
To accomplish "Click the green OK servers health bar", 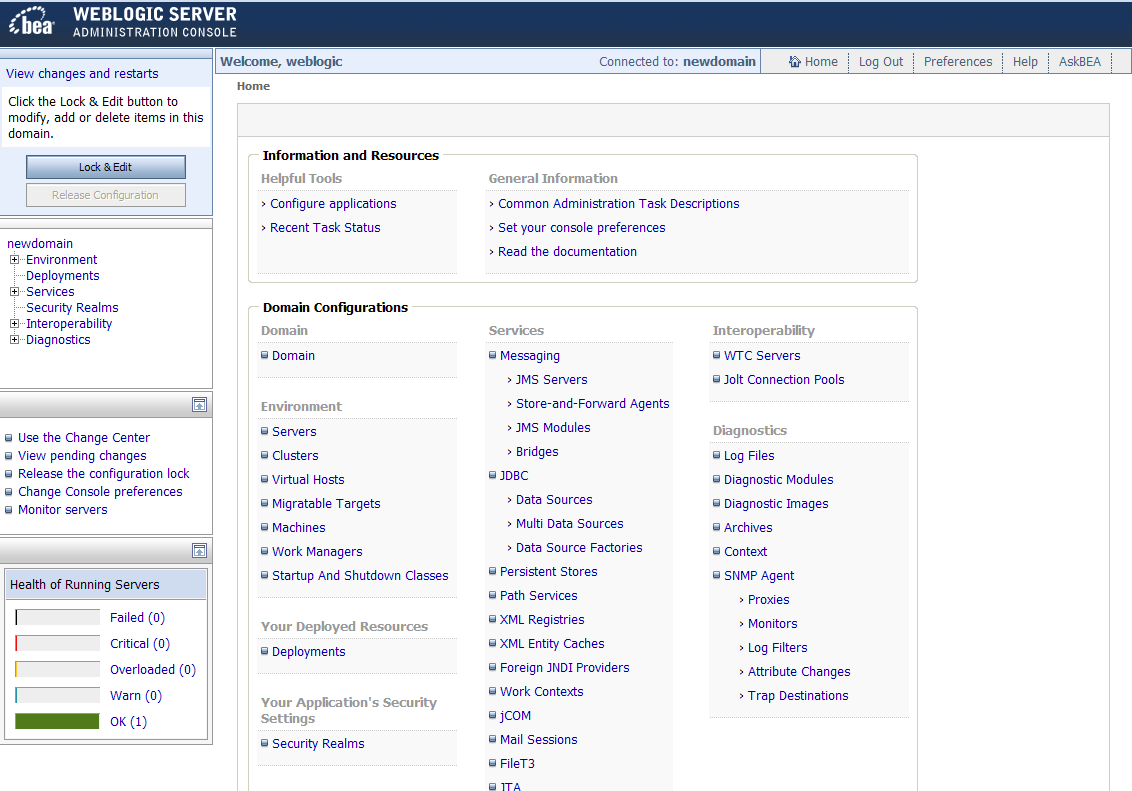I will click(57, 721).
